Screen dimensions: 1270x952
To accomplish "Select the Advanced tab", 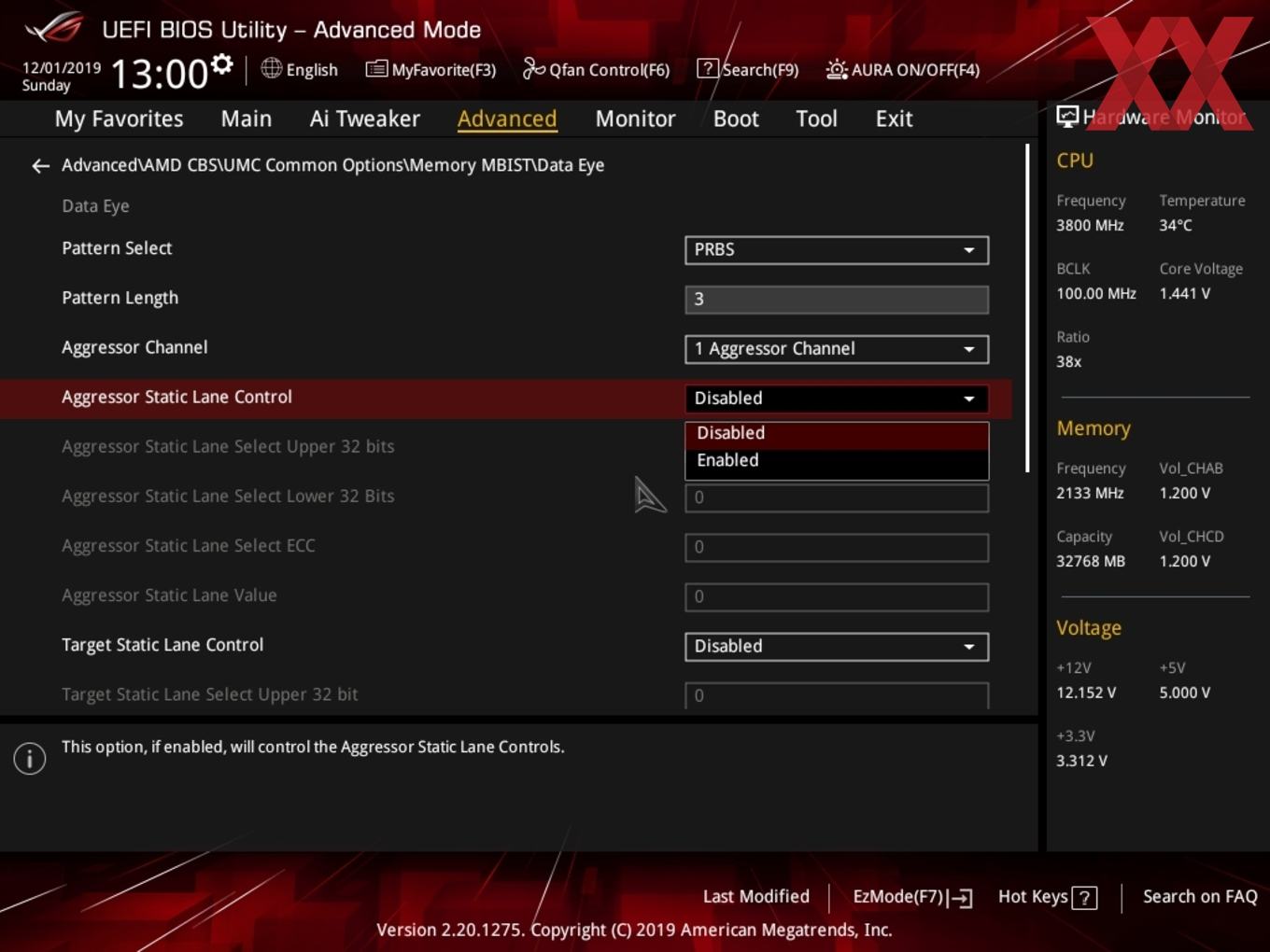I will (x=507, y=119).
